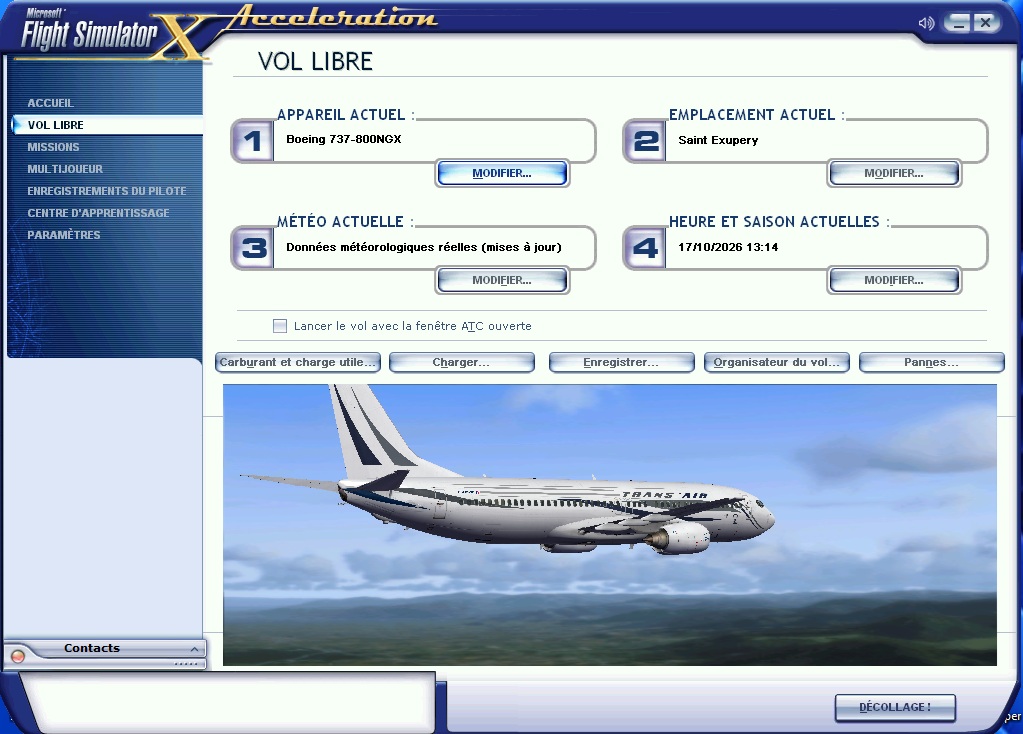1023x734 pixels.
Task: Modify the current aircraft Boeing 737-800NGX
Action: (502, 174)
